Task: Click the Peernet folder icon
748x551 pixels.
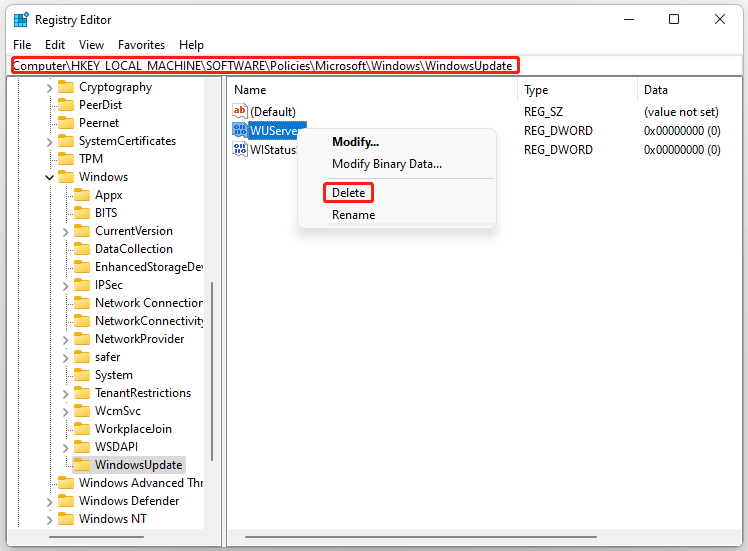Action: click(66, 123)
